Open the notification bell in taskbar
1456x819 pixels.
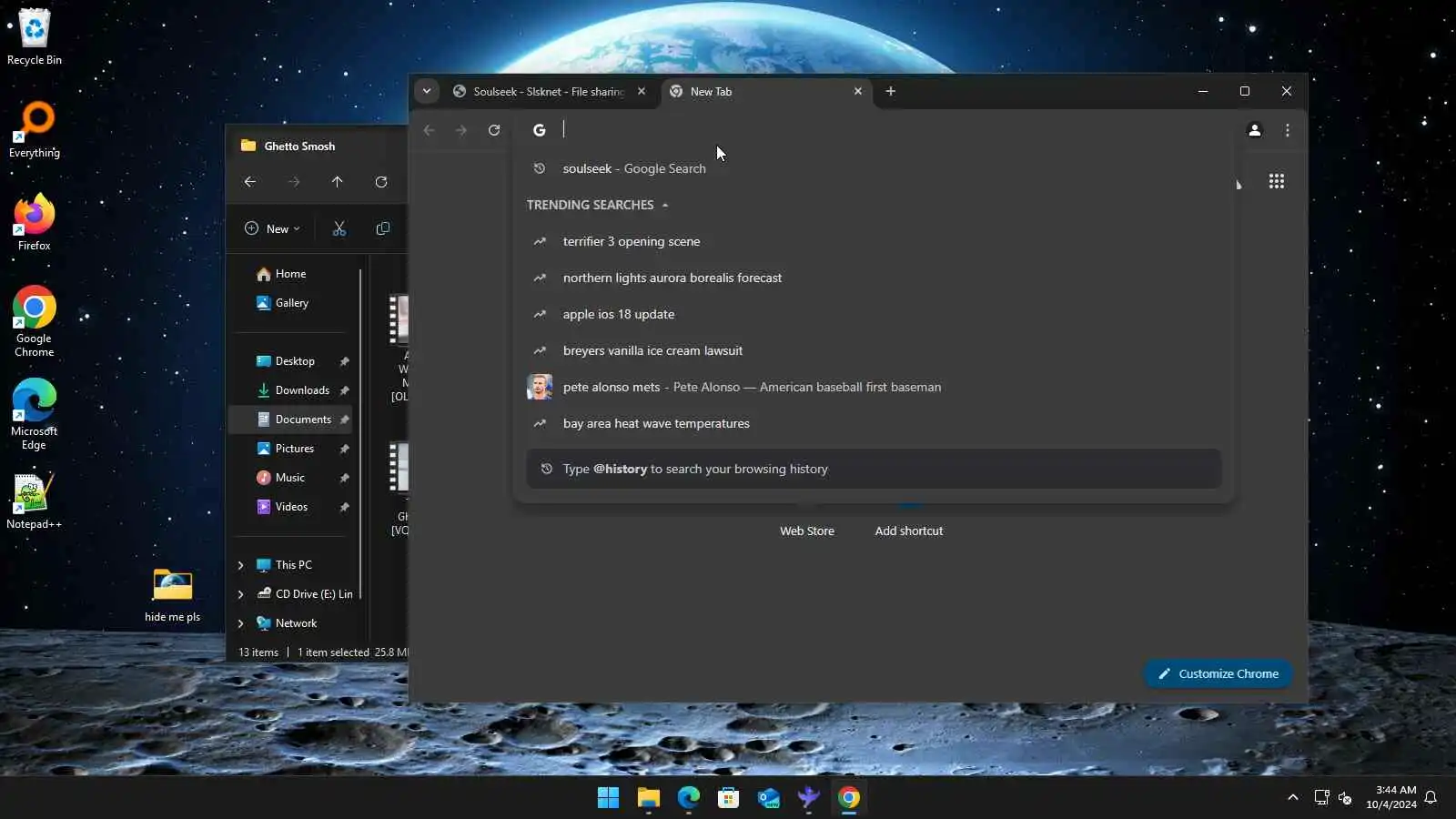point(1431,797)
